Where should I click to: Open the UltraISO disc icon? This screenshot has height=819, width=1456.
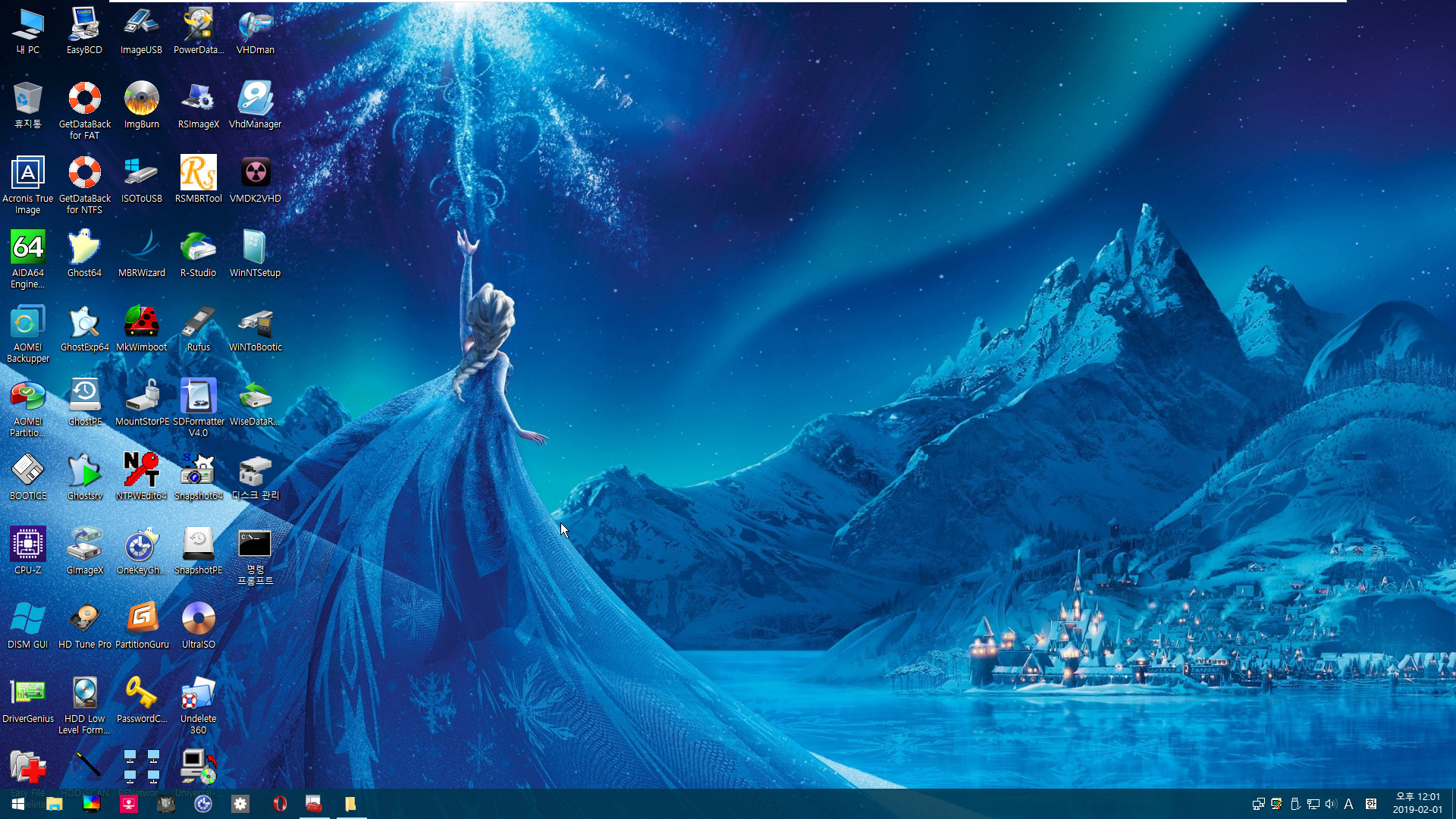click(x=199, y=626)
